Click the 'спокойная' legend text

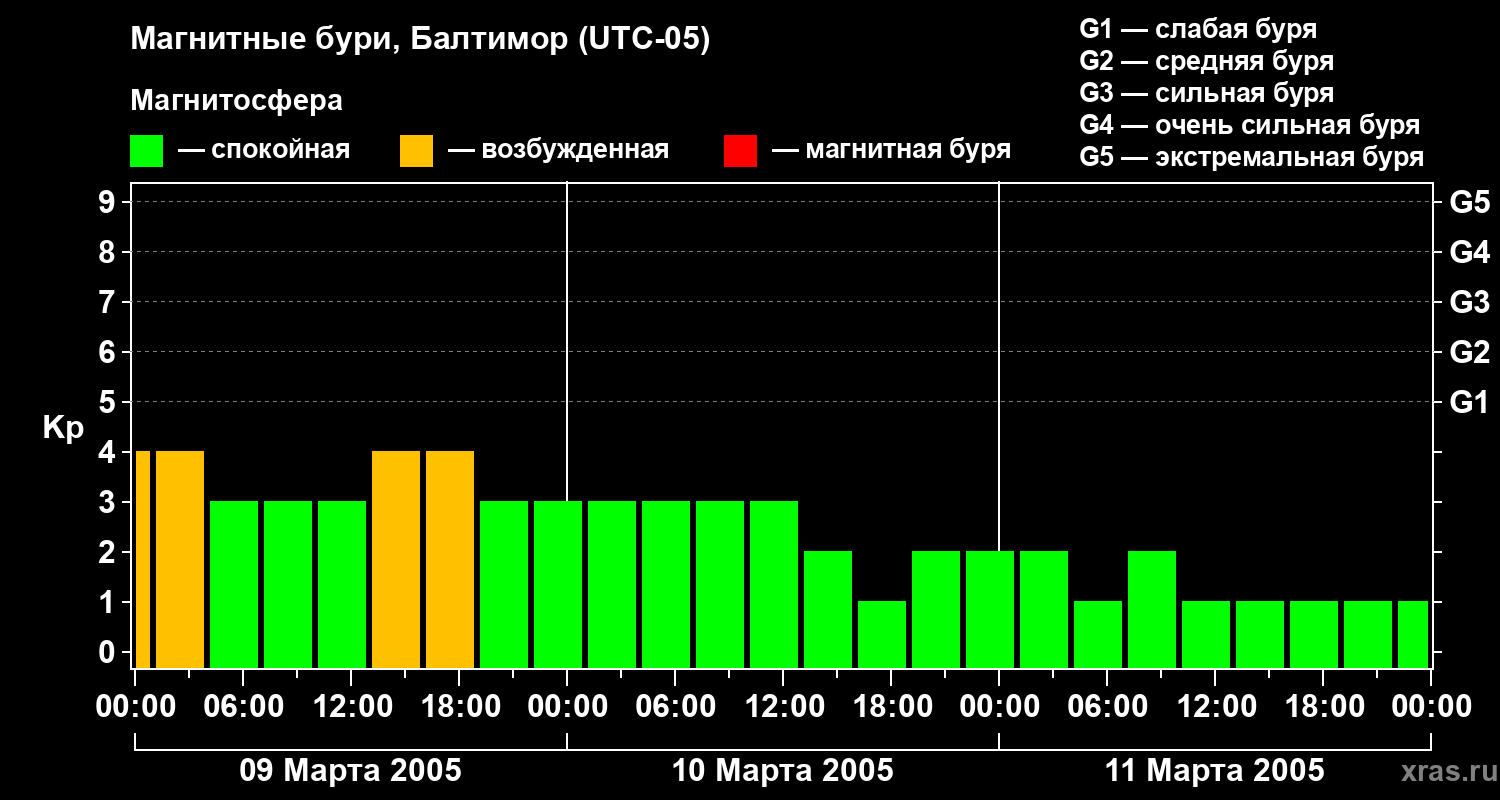279,150
